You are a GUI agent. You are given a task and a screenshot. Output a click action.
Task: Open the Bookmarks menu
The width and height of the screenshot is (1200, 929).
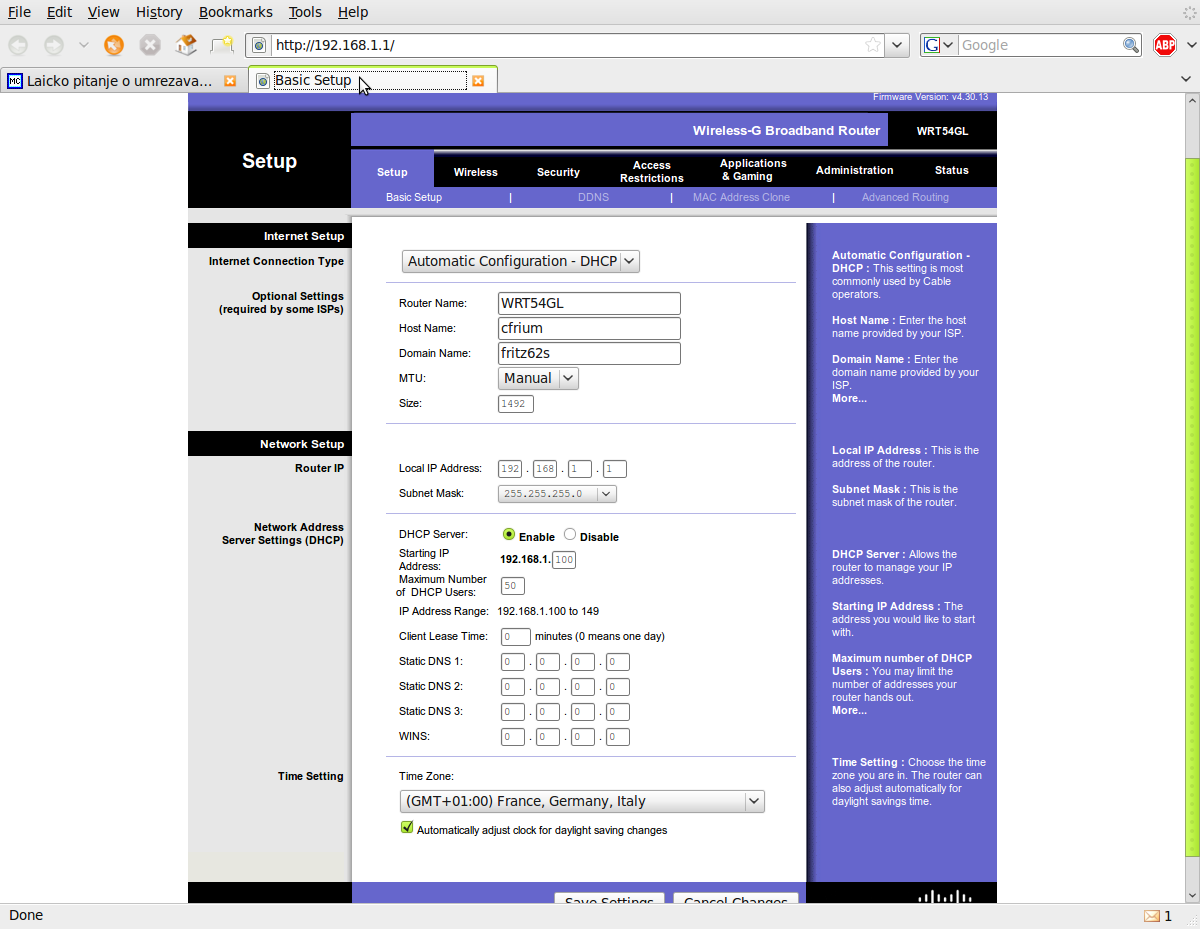(235, 12)
